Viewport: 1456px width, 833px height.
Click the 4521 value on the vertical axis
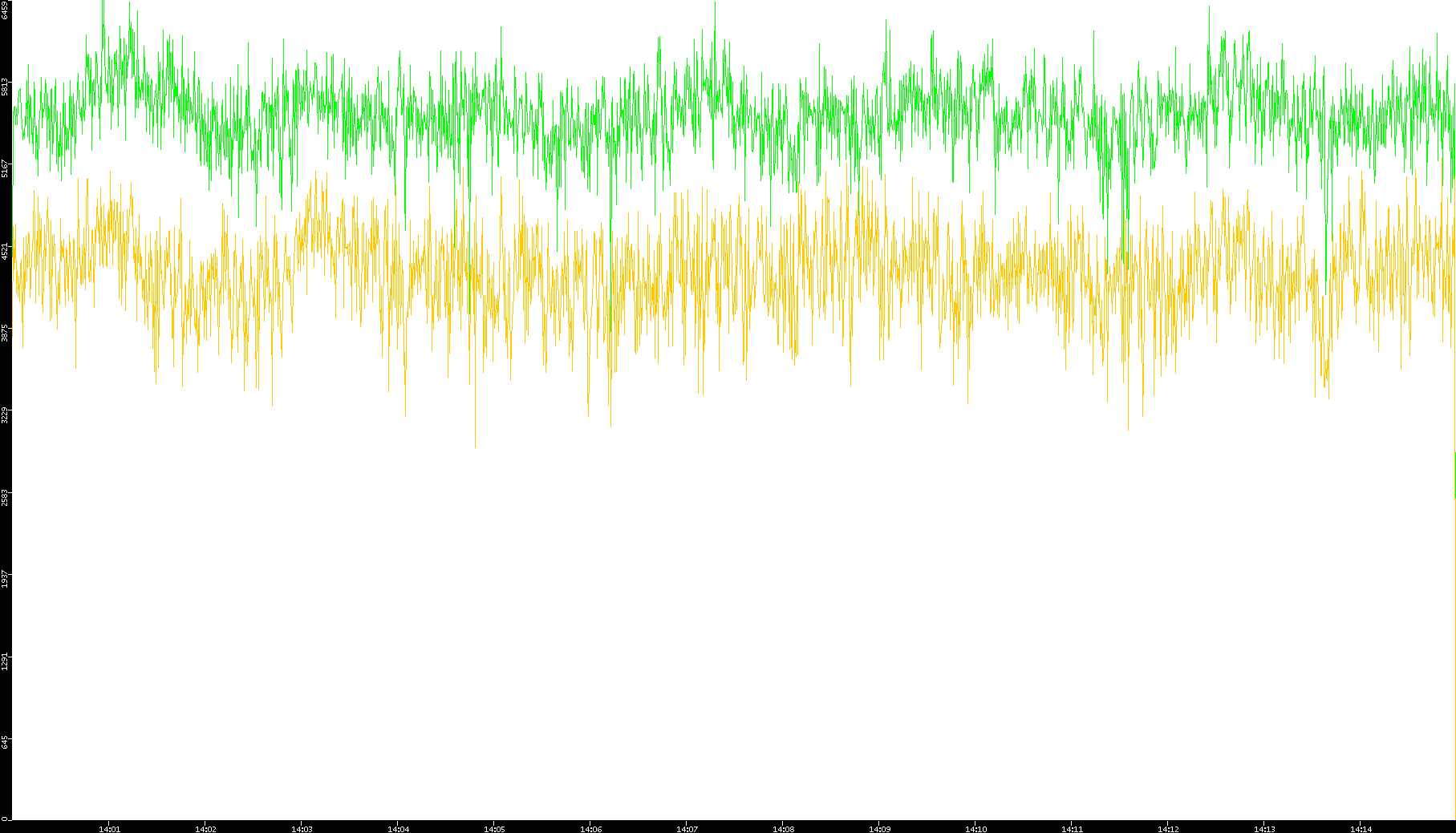[x=6, y=251]
